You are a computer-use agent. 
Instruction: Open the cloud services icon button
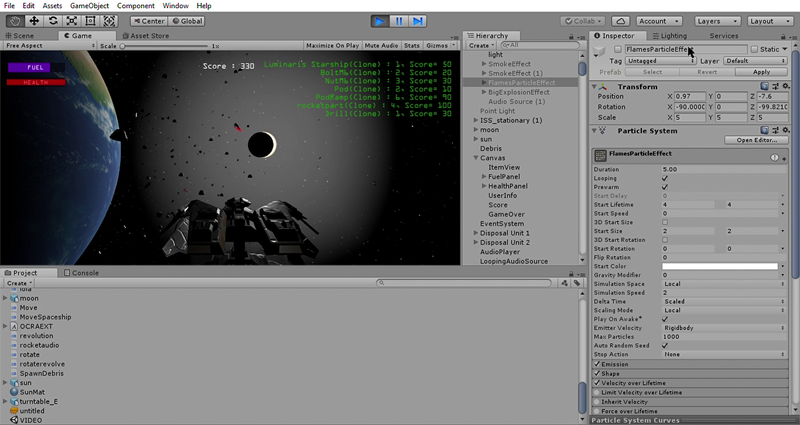click(619, 20)
